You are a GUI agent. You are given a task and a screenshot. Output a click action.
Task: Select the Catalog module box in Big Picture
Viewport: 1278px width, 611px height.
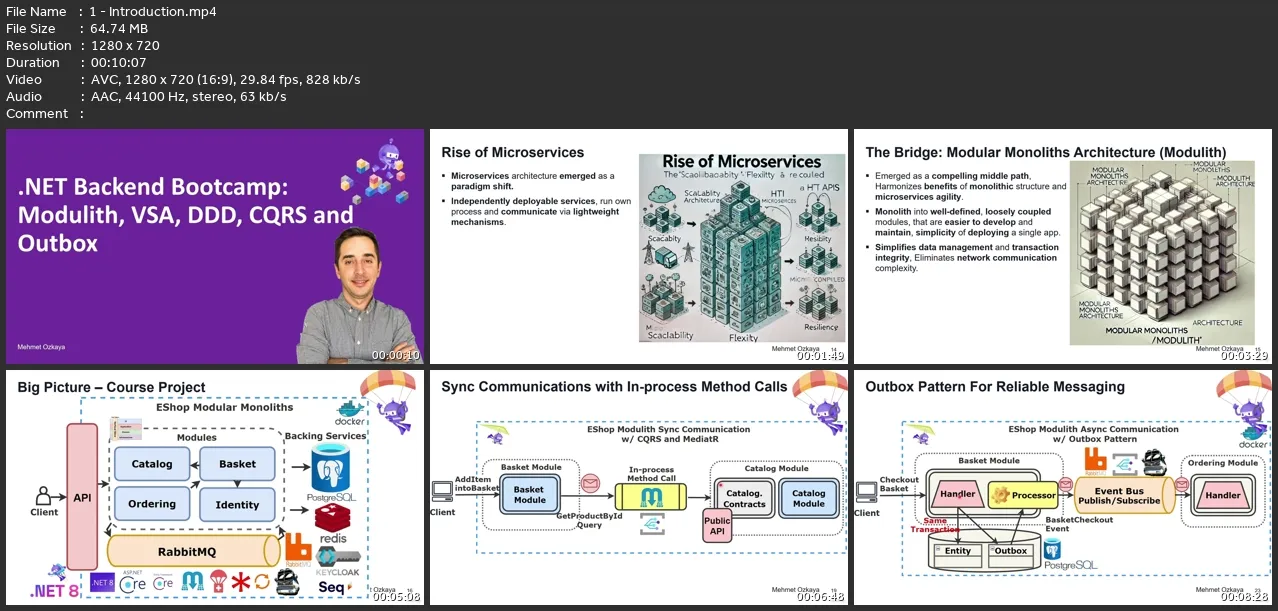tap(152, 464)
